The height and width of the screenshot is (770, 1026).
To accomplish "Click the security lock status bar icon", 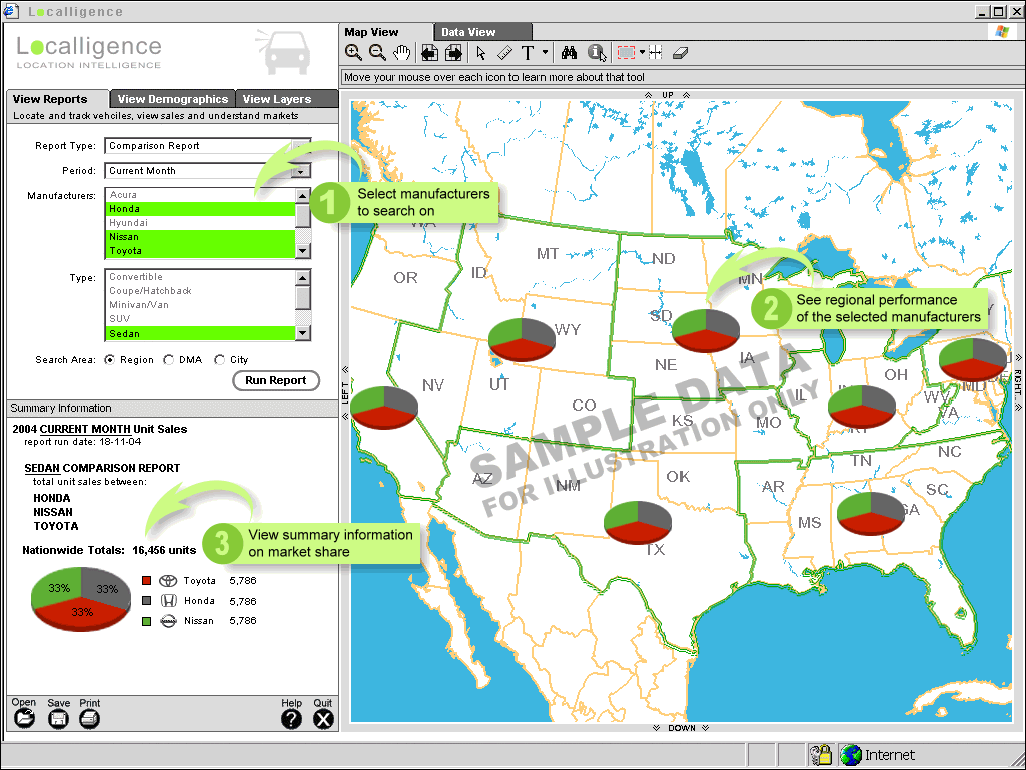I will click(821, 755).
